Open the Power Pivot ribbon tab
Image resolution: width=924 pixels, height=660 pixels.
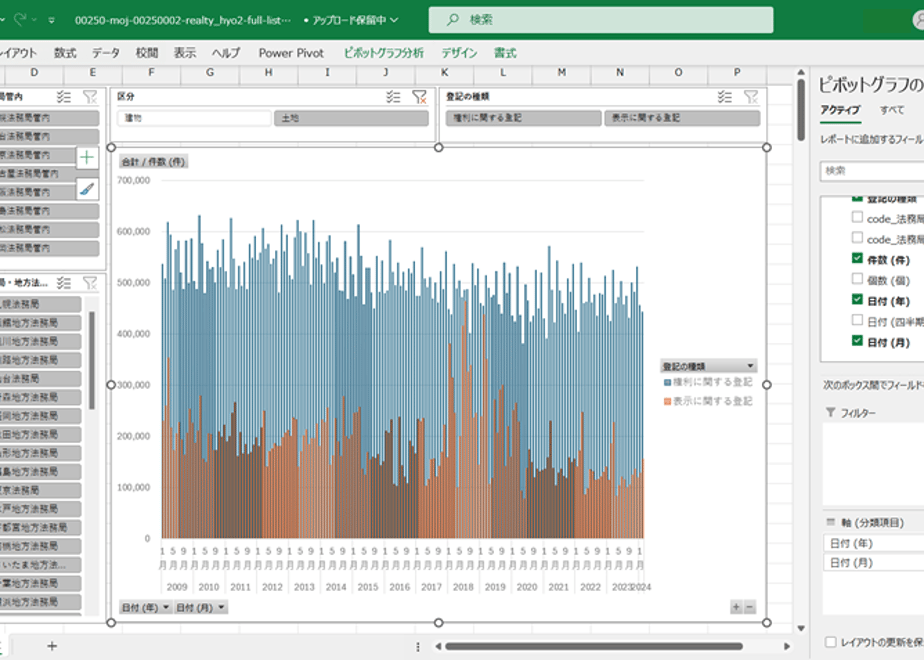pyautogui.click(x=291, y=53)
